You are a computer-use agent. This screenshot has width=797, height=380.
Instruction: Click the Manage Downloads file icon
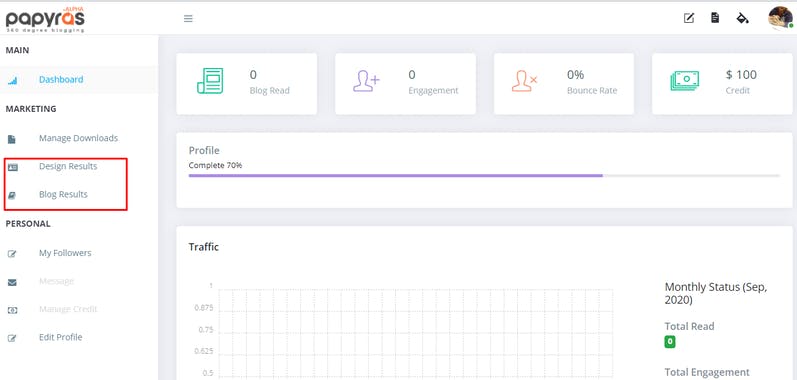pos(12,139)
